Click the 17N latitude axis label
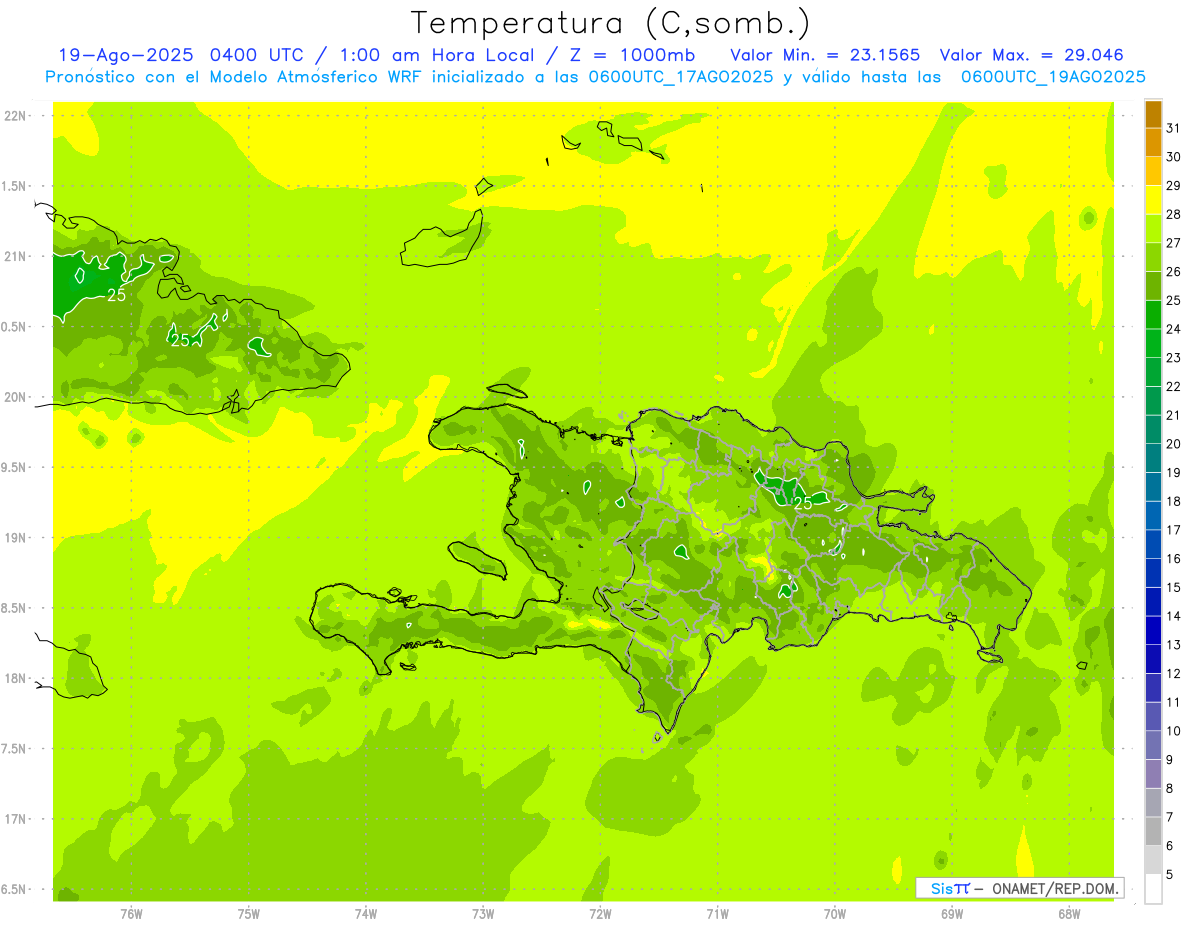The height and width of the screenshot is (927, 1200). pyautogui.click(x=15, y=819)
